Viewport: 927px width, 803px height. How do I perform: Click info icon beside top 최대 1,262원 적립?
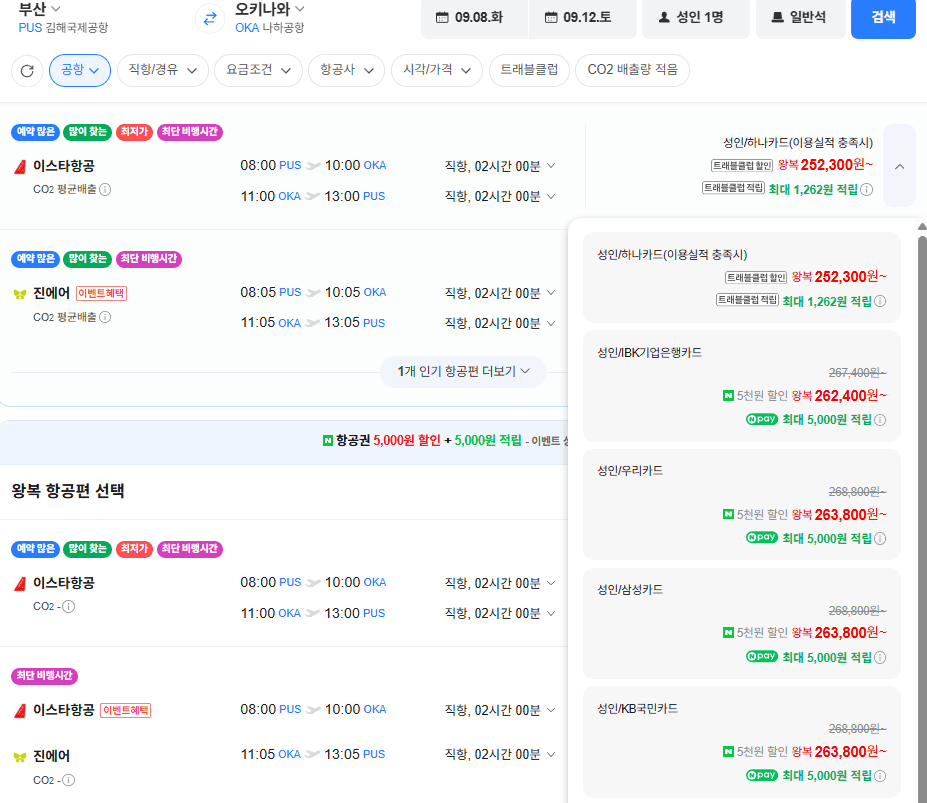(867, 189)
